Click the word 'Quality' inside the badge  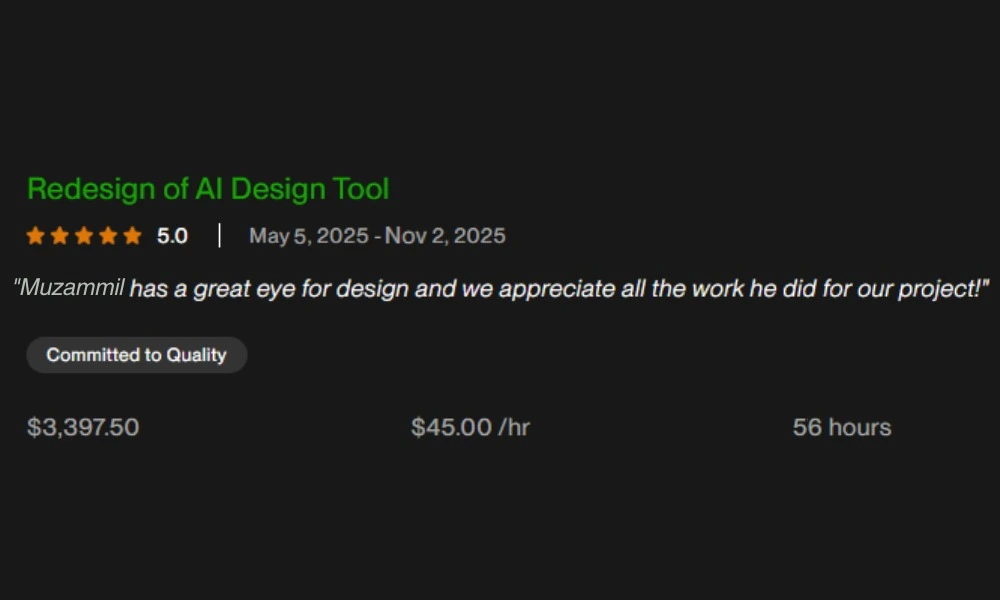click(196, 355)
